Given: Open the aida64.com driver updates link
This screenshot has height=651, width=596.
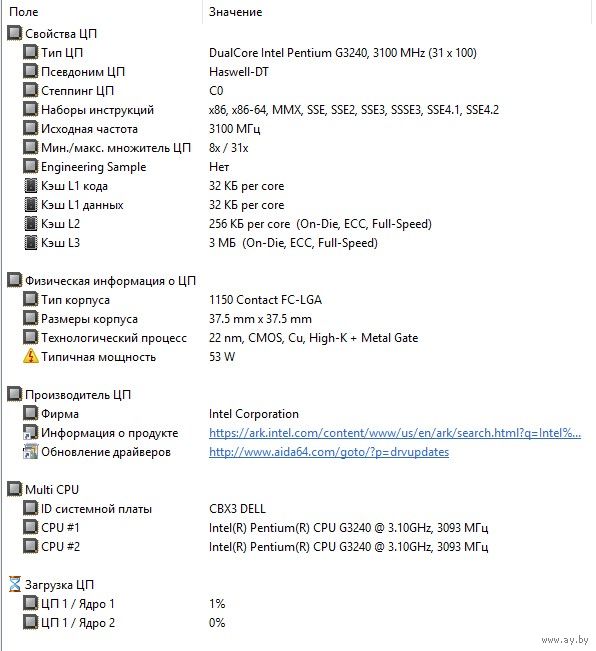Looking at the screenshot, I should pyautogui.click(x=329, y=452).
